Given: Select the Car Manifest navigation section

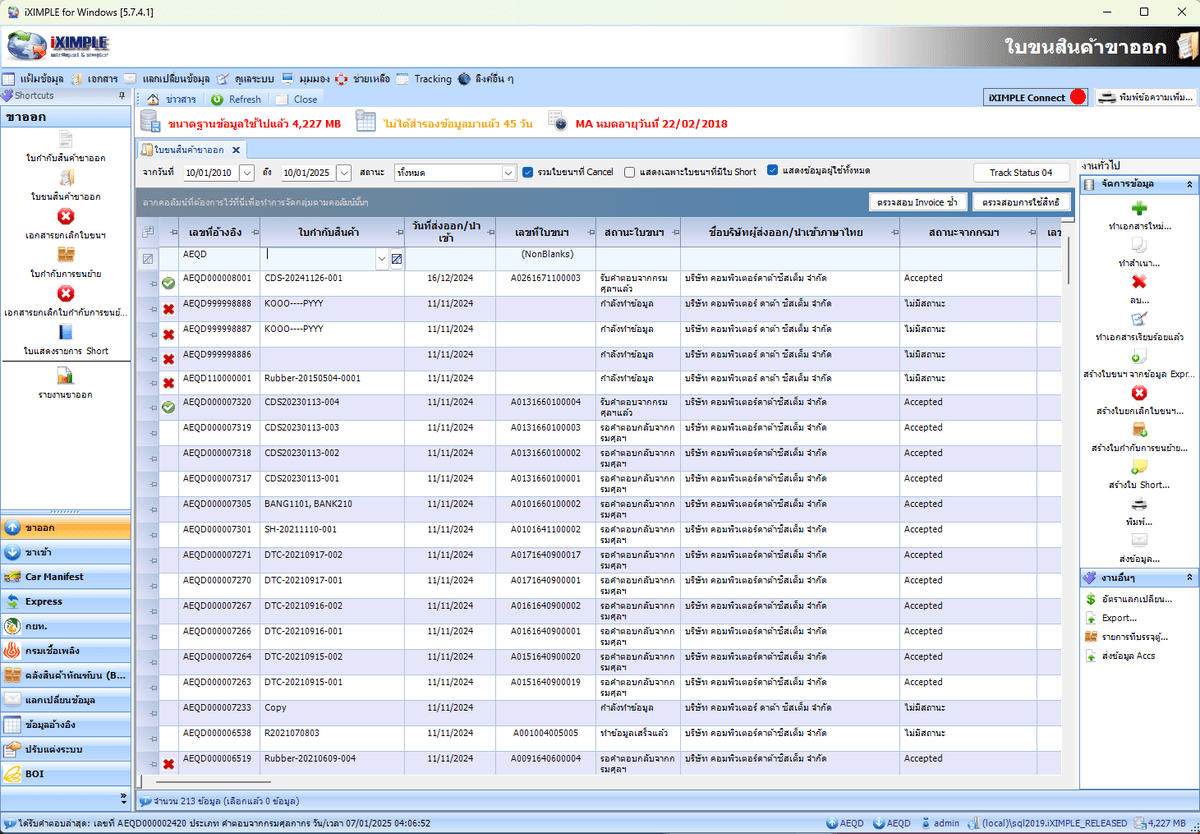Looking at the screenshot, I should (x=66, y=577).
